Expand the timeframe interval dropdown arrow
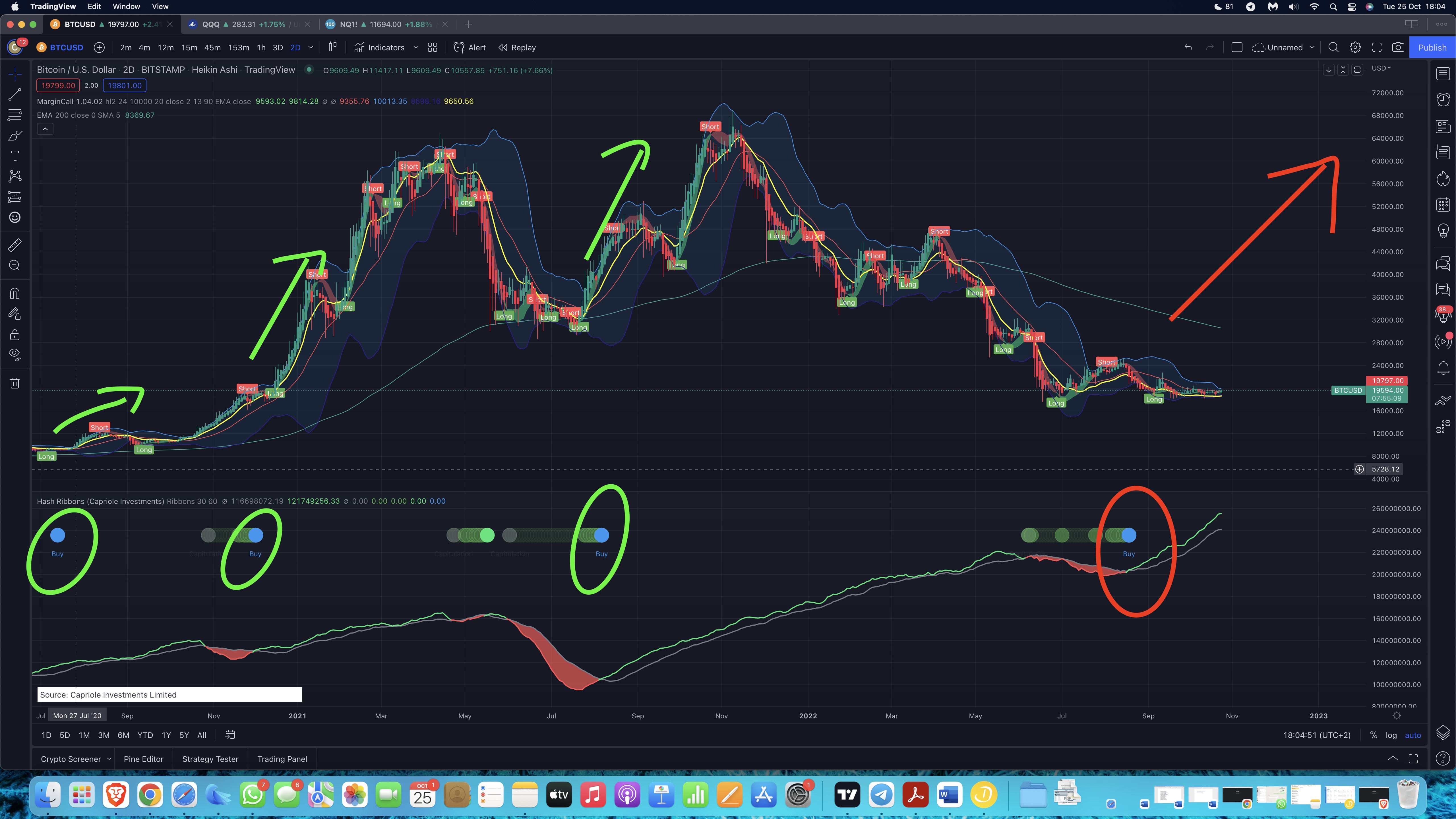This screenshot has height=819, width=1456. point(311,47)
